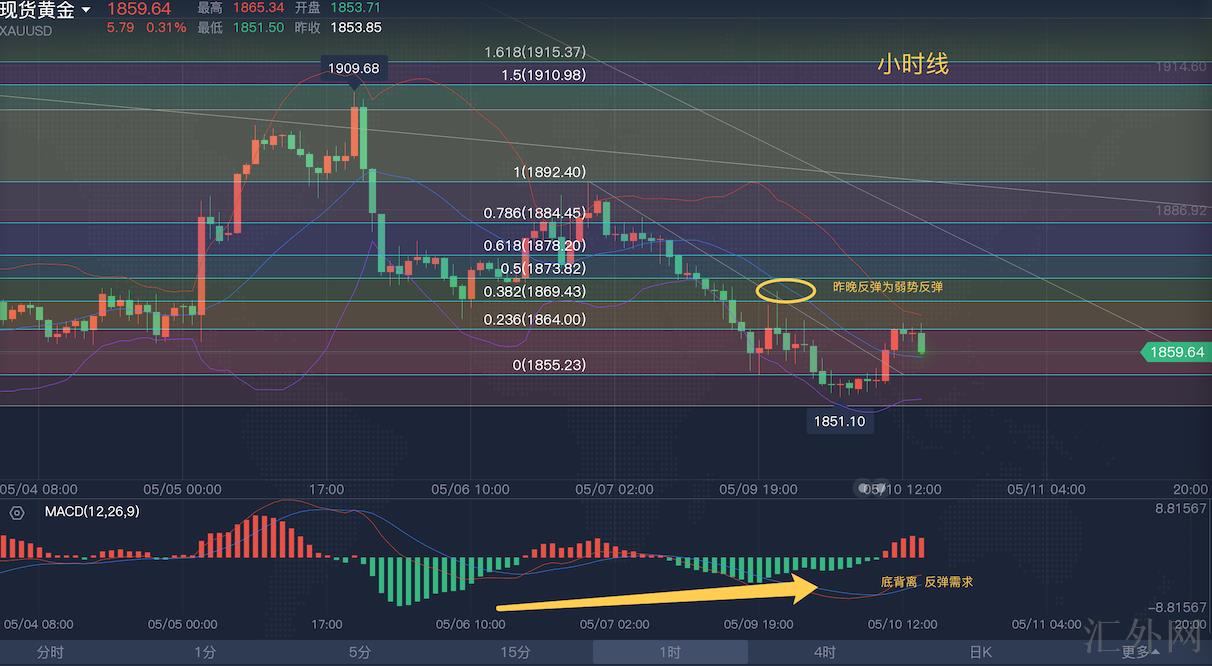Click Fibonacci label 0.786(1884.45)
This screenshot has width=1212, height=666.
(x=535, y=213)
